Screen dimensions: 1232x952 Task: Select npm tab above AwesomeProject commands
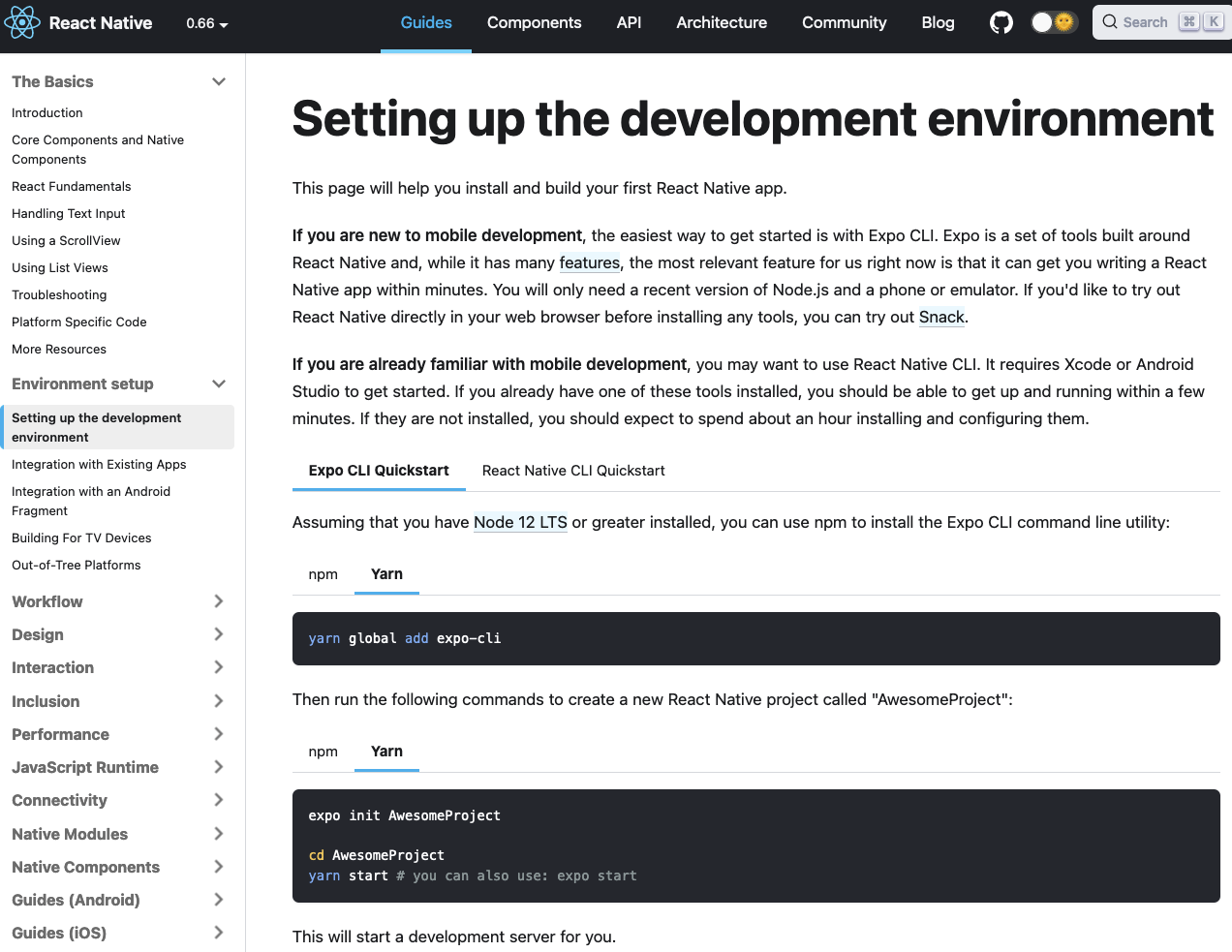click(323, 752)
